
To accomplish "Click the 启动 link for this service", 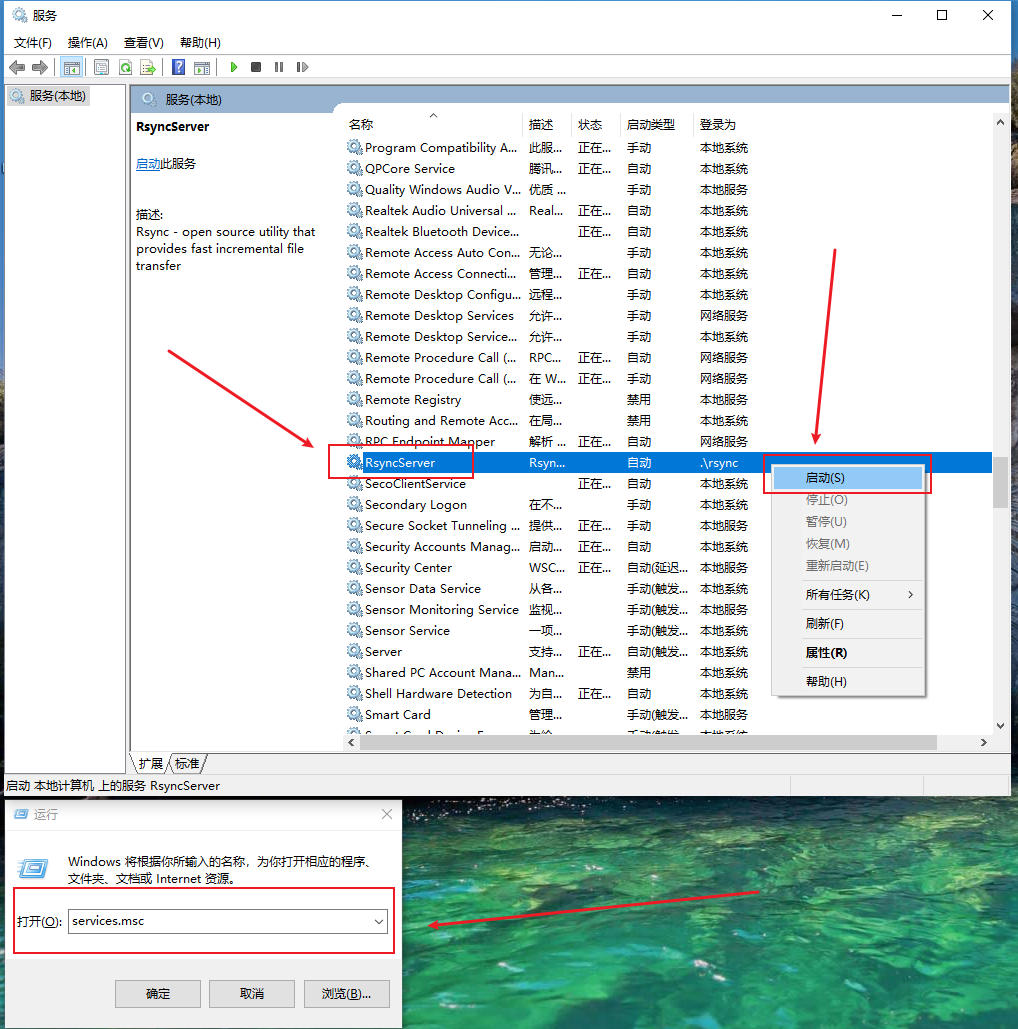I will [148, 163].
